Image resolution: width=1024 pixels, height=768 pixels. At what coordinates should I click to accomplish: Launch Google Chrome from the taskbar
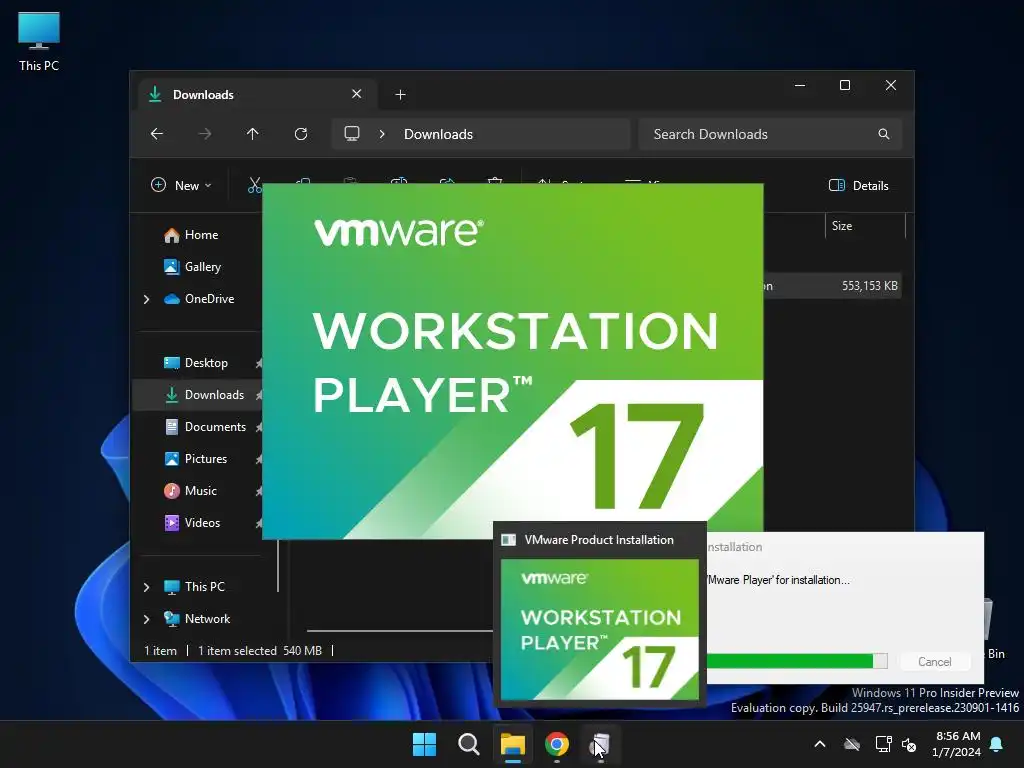point(556,744)
